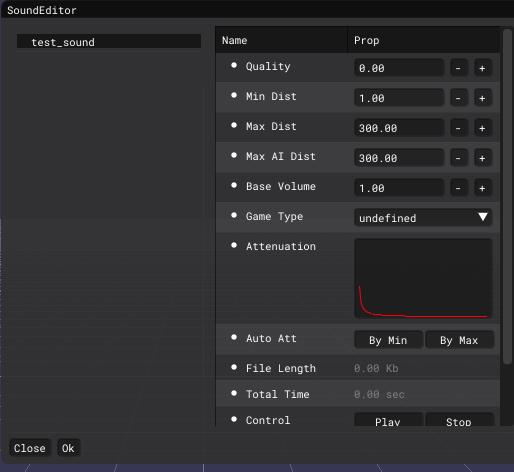Click the Auto Att row label
This screenshot has height=472, width=514.
coord(271,338)
